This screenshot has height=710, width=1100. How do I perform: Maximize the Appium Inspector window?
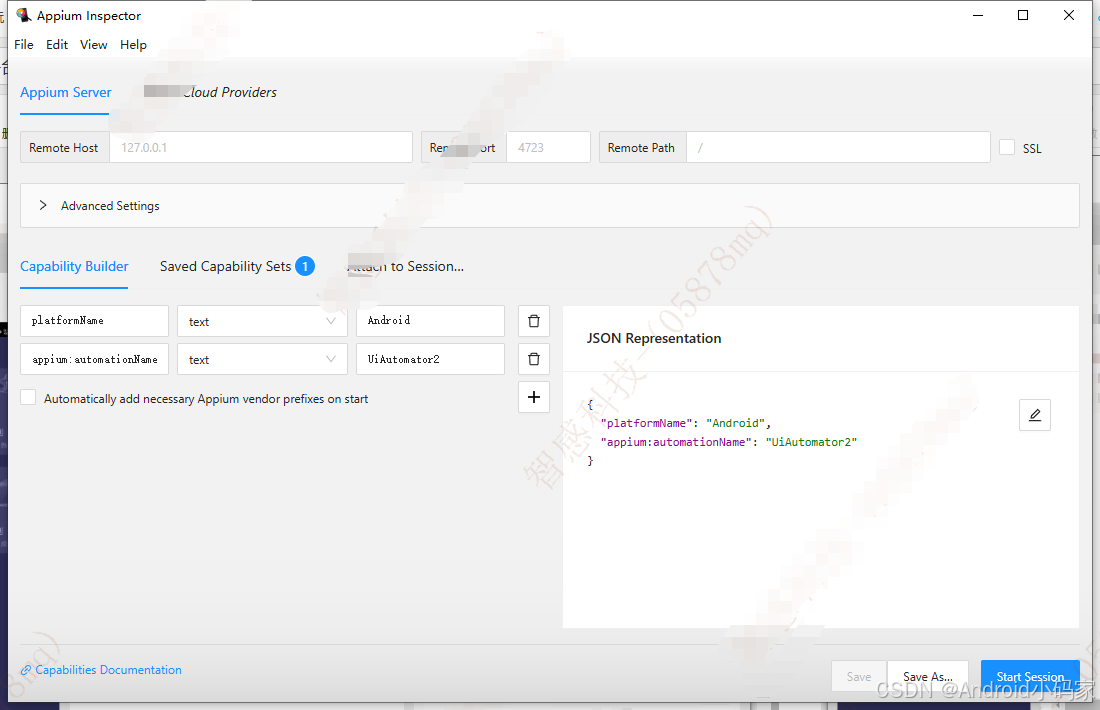coord(1023,15)
